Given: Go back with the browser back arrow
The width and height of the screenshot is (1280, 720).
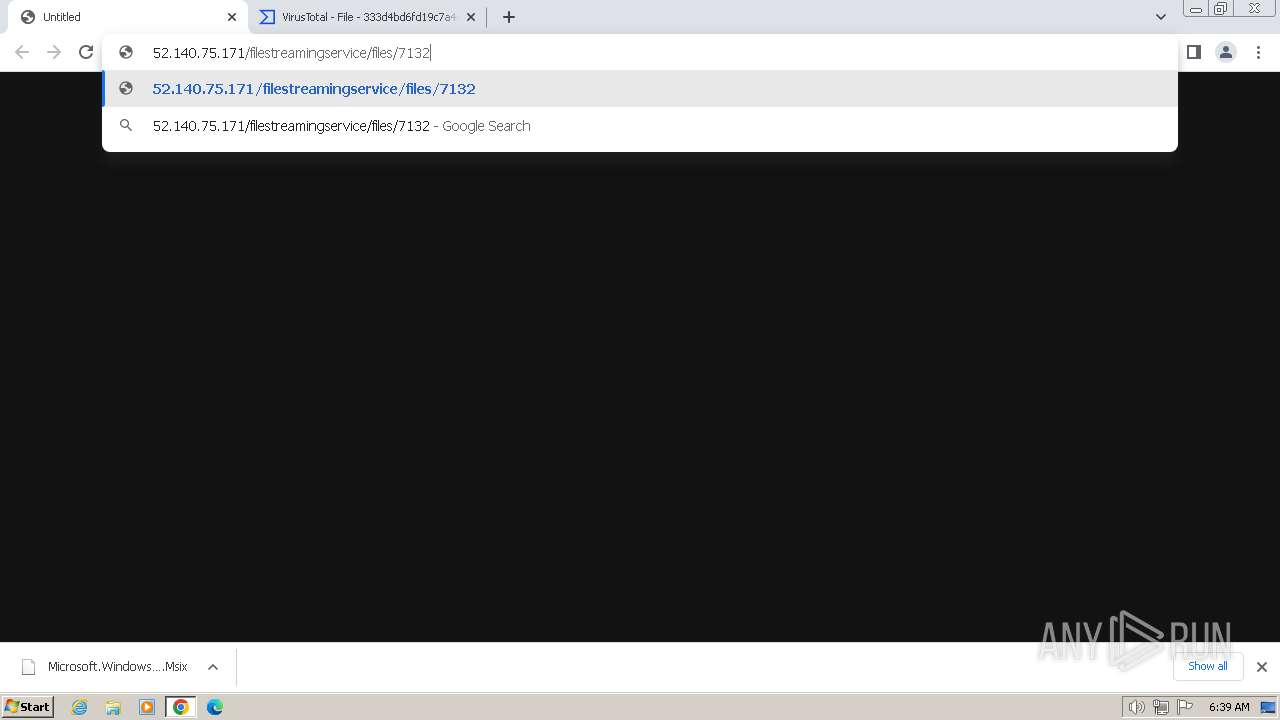Looking at the screenshot, I should pyautogui.click(x=22, y=52).
